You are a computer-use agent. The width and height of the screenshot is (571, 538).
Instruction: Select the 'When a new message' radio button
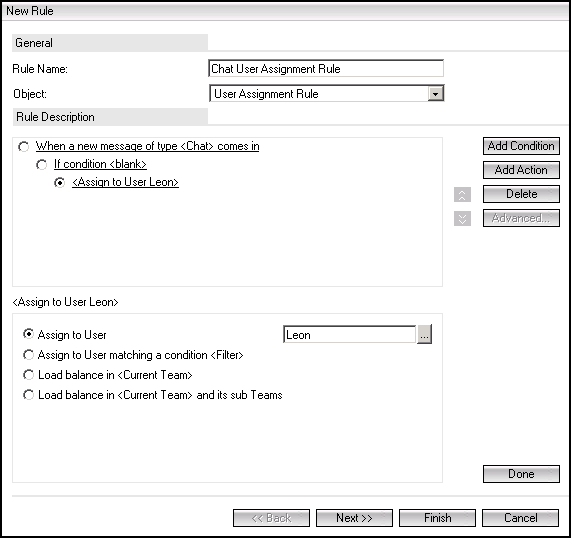(24, 147)
